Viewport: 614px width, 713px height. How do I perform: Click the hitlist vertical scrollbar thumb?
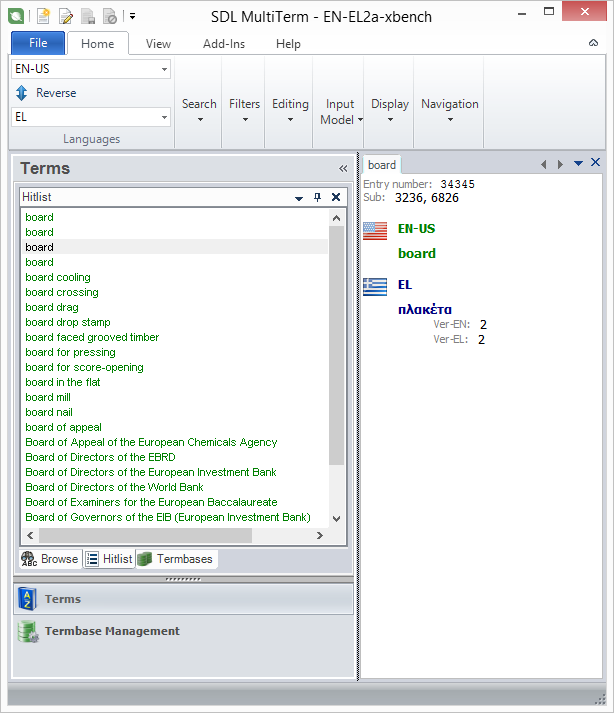coord(337,346)
